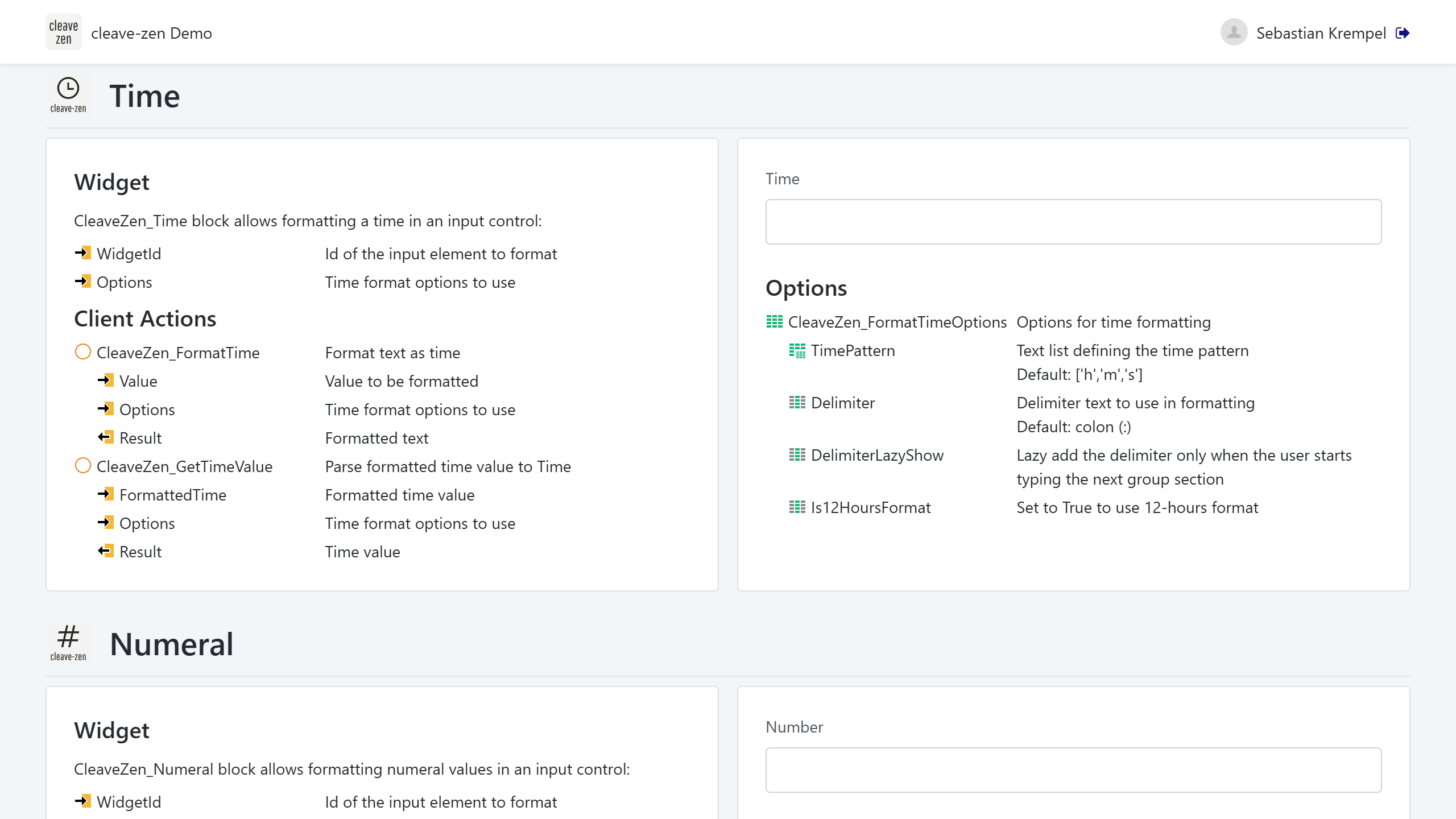
Task: Click the CleaveZen_GetTimeValue orange circle icon
Action: (x=83, y=466)
